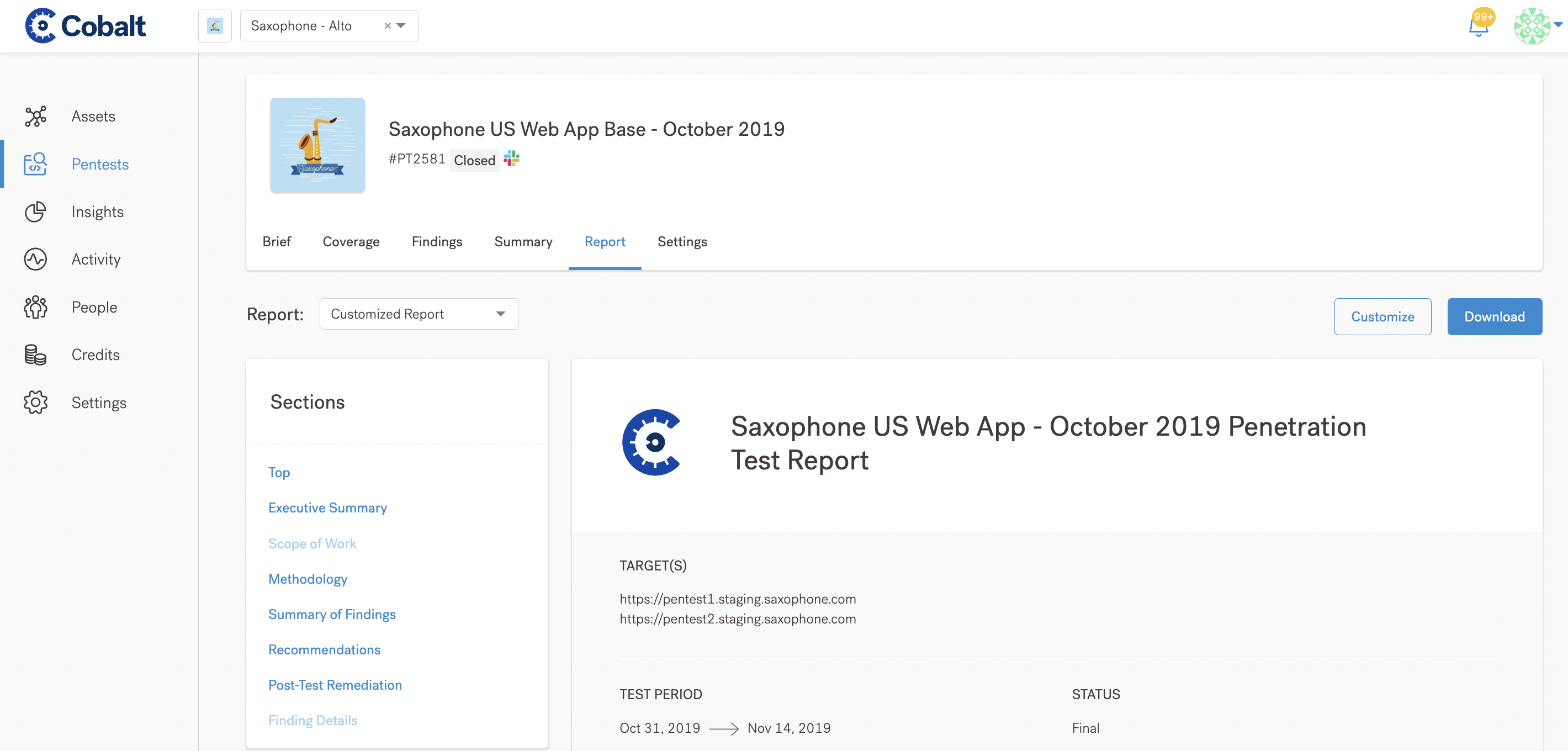The image size is (1568, 751).
Task: Click the Closed status badge
Action: 475,160
